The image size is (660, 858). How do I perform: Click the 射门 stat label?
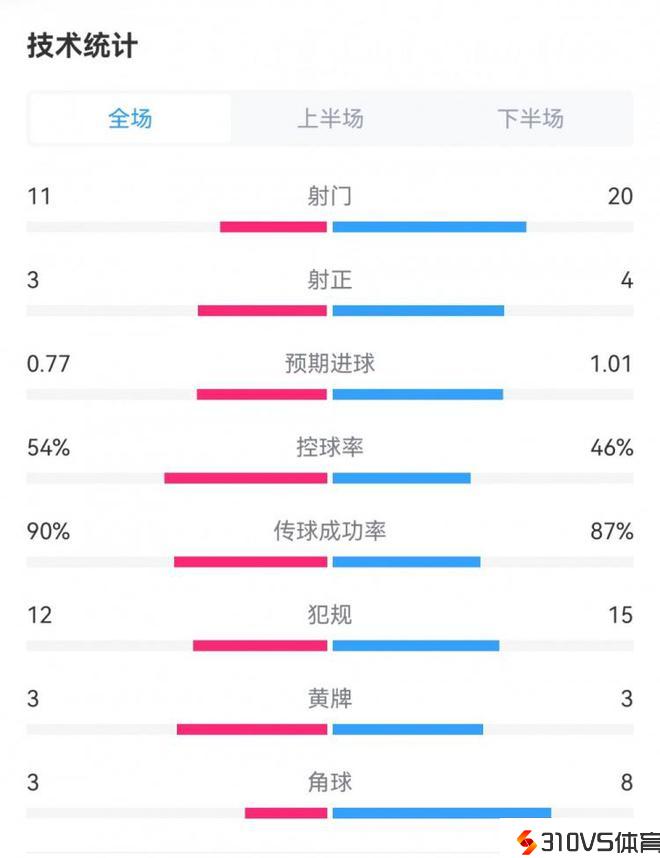(330, 196)
